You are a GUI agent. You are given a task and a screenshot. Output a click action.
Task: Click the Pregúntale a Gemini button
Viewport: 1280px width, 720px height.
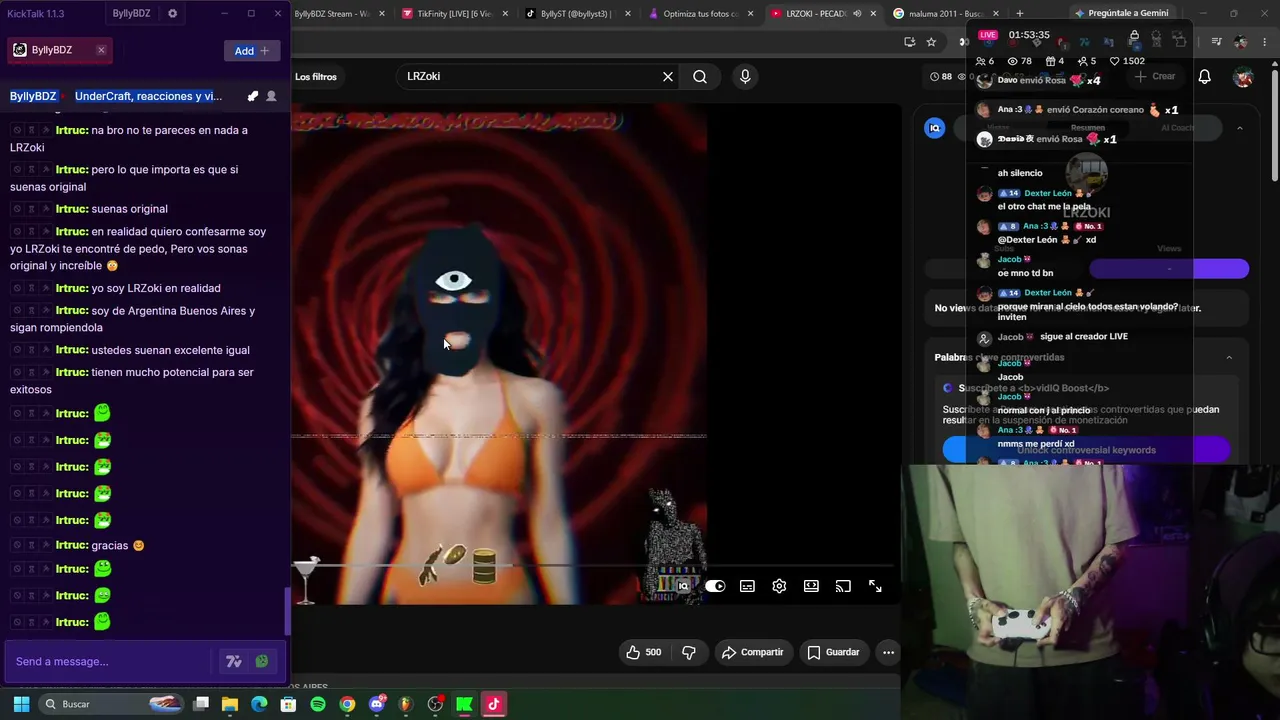1120,13
